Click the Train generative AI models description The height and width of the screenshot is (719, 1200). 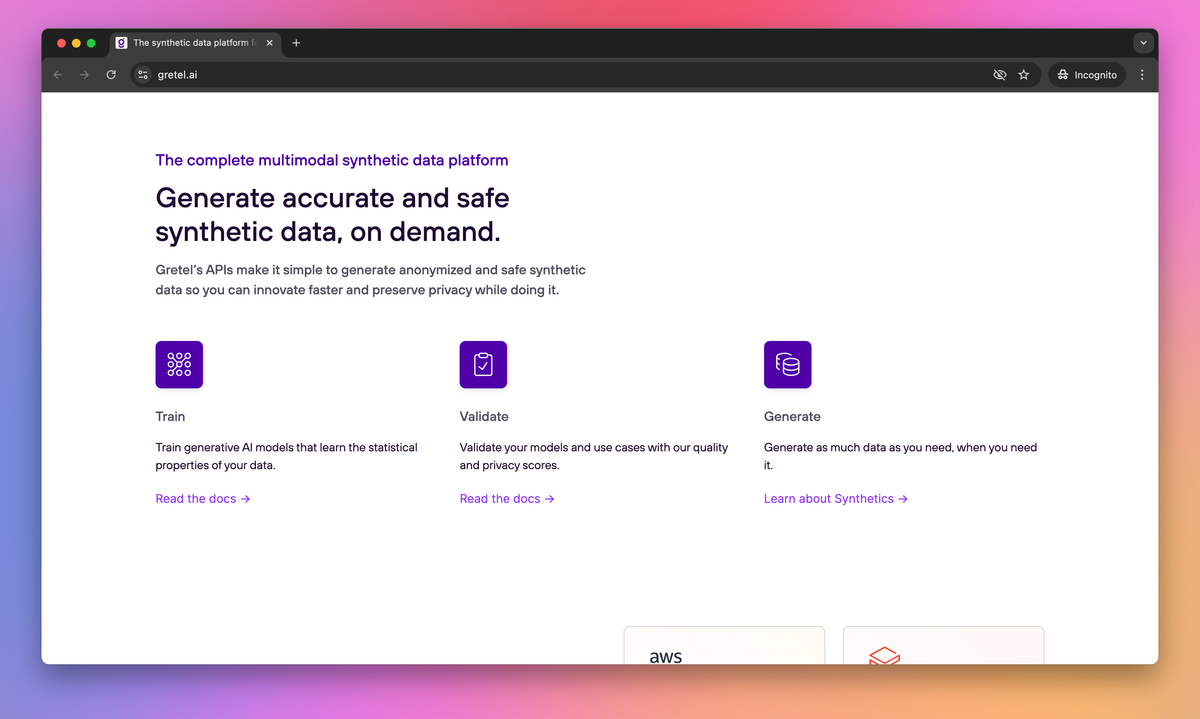[287, 456]
